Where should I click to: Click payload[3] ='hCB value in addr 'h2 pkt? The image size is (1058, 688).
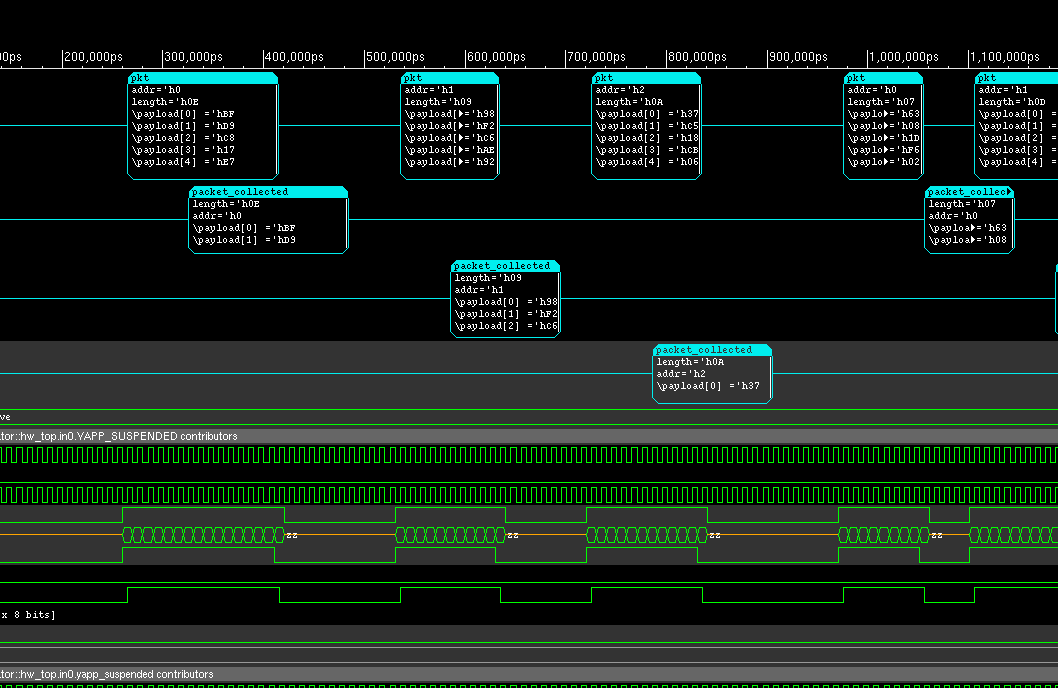(x=647, y=150)
